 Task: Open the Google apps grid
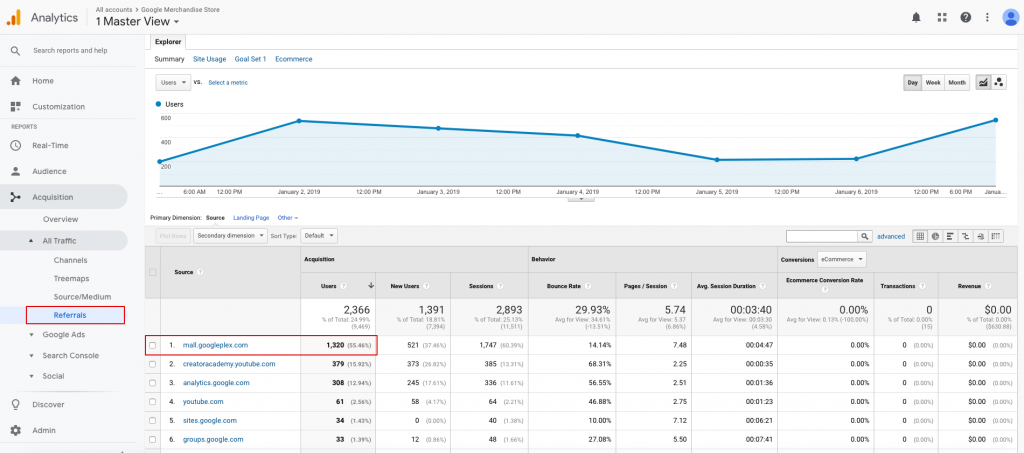tap(942, 18)
